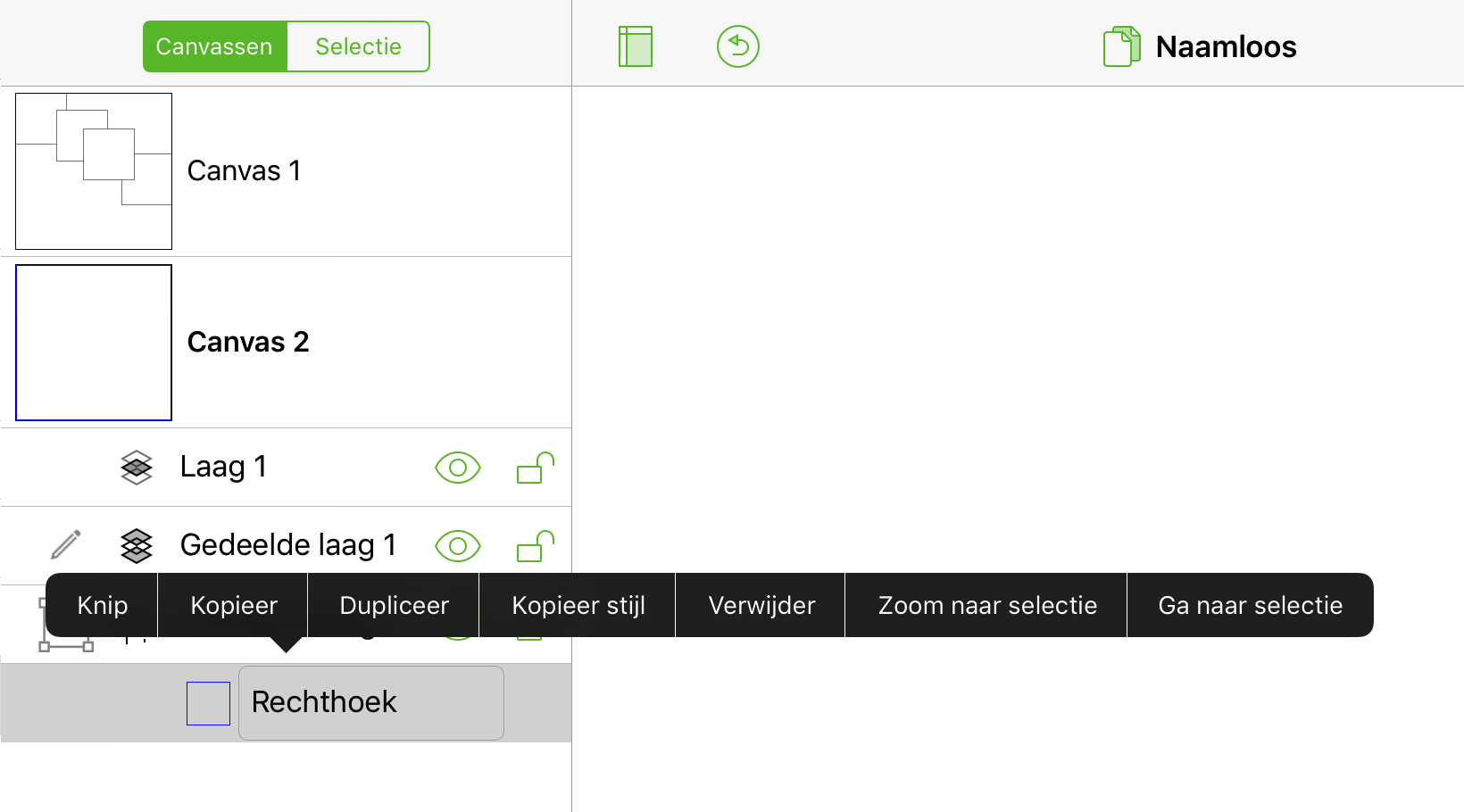
Task: Edit the Rechthoek name input field
Action: click(x=370, y=703)
